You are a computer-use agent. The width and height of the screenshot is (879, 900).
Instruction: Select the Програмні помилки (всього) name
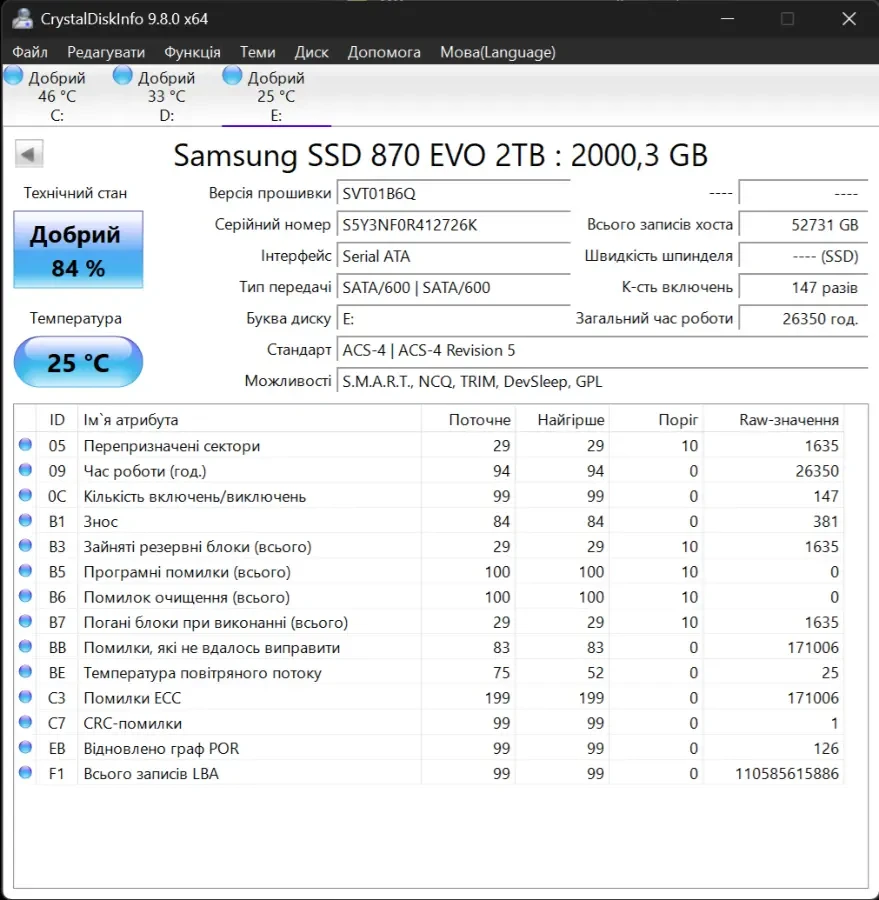pyautogui.click(x=187, y=572)
